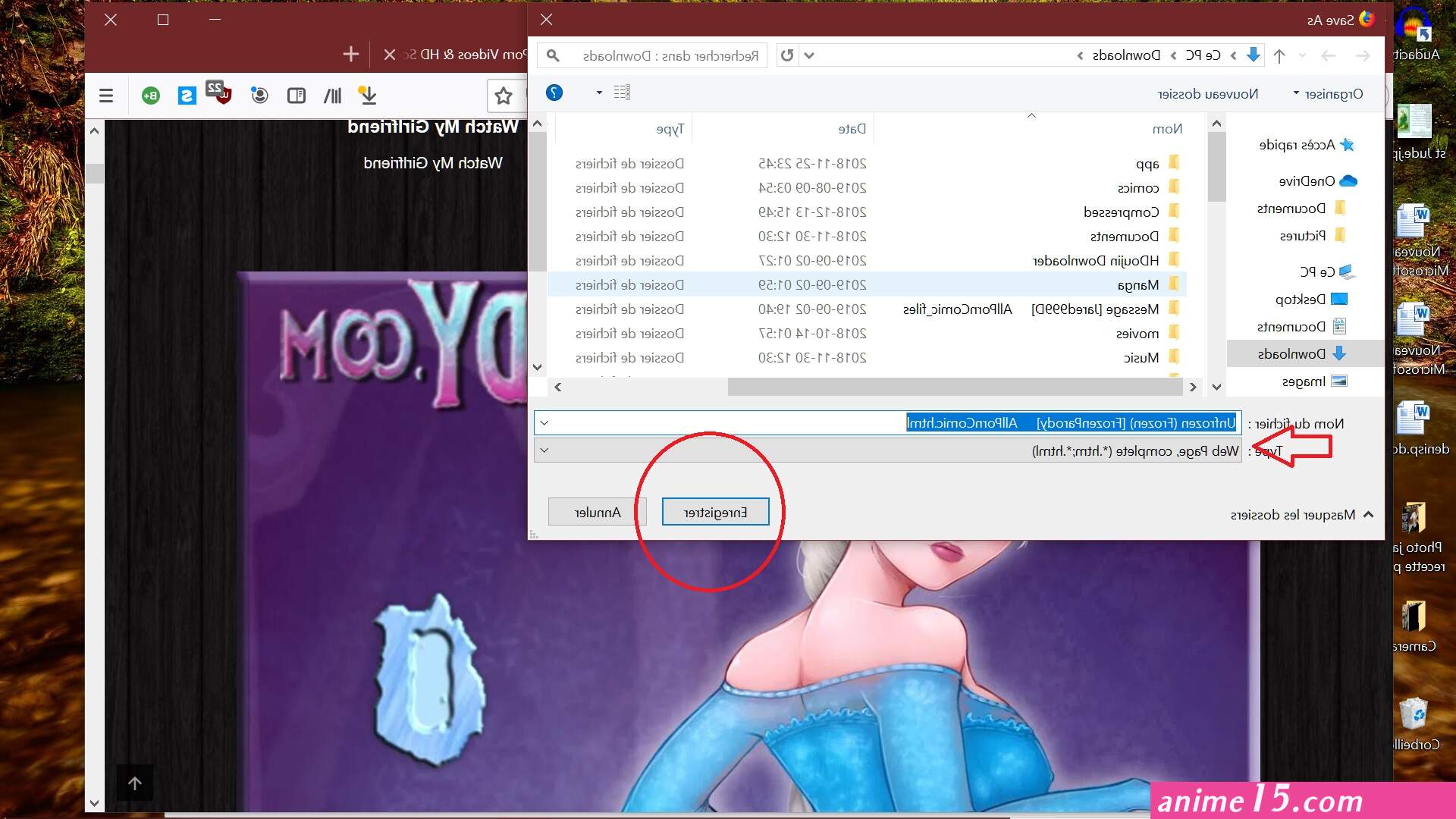Click the scroll-to-top arrow button on page
The width and height of the screenshot is (1456, 819).
135,783
